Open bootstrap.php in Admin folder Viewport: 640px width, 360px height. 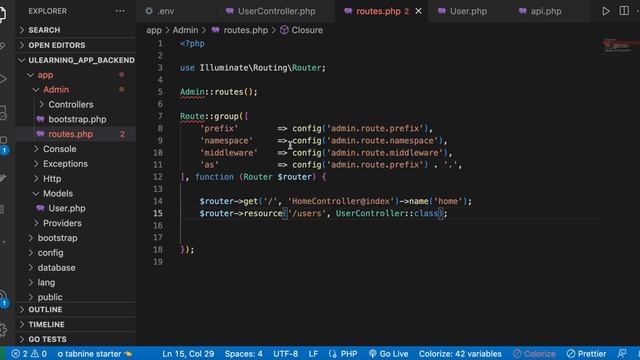pos(76,119)
